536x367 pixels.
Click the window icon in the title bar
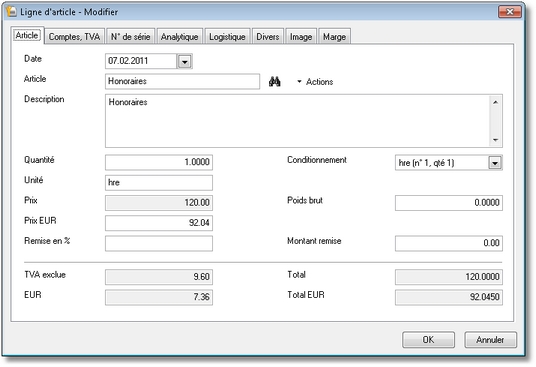[11, 12]
